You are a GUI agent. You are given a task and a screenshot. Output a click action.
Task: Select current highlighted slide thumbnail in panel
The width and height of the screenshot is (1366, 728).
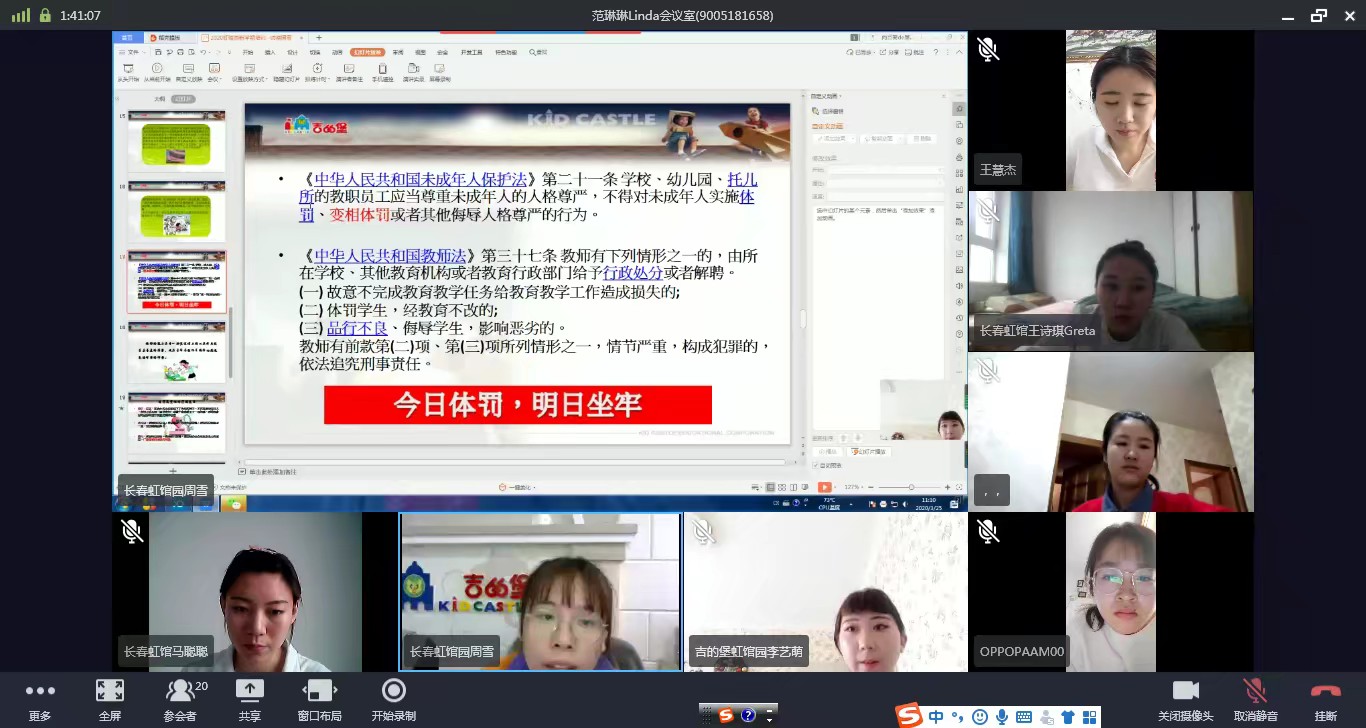pyautogui.click(x=177, y=281)
